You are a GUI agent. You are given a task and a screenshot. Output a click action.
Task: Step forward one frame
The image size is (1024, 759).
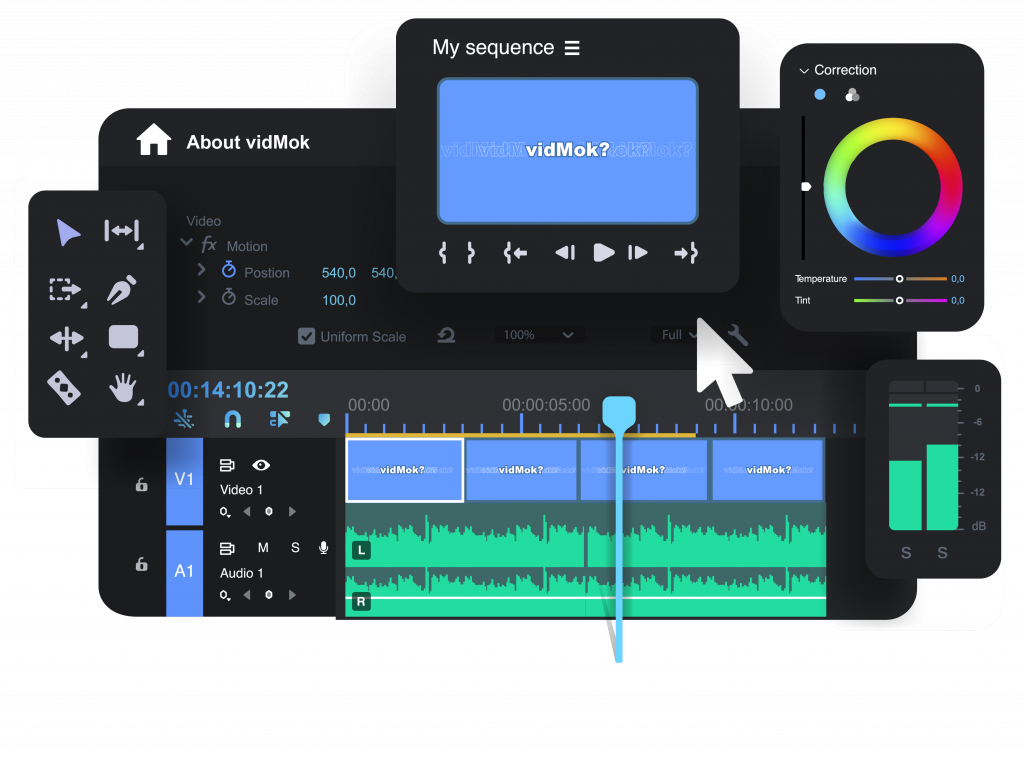click(x=637, y=253)
